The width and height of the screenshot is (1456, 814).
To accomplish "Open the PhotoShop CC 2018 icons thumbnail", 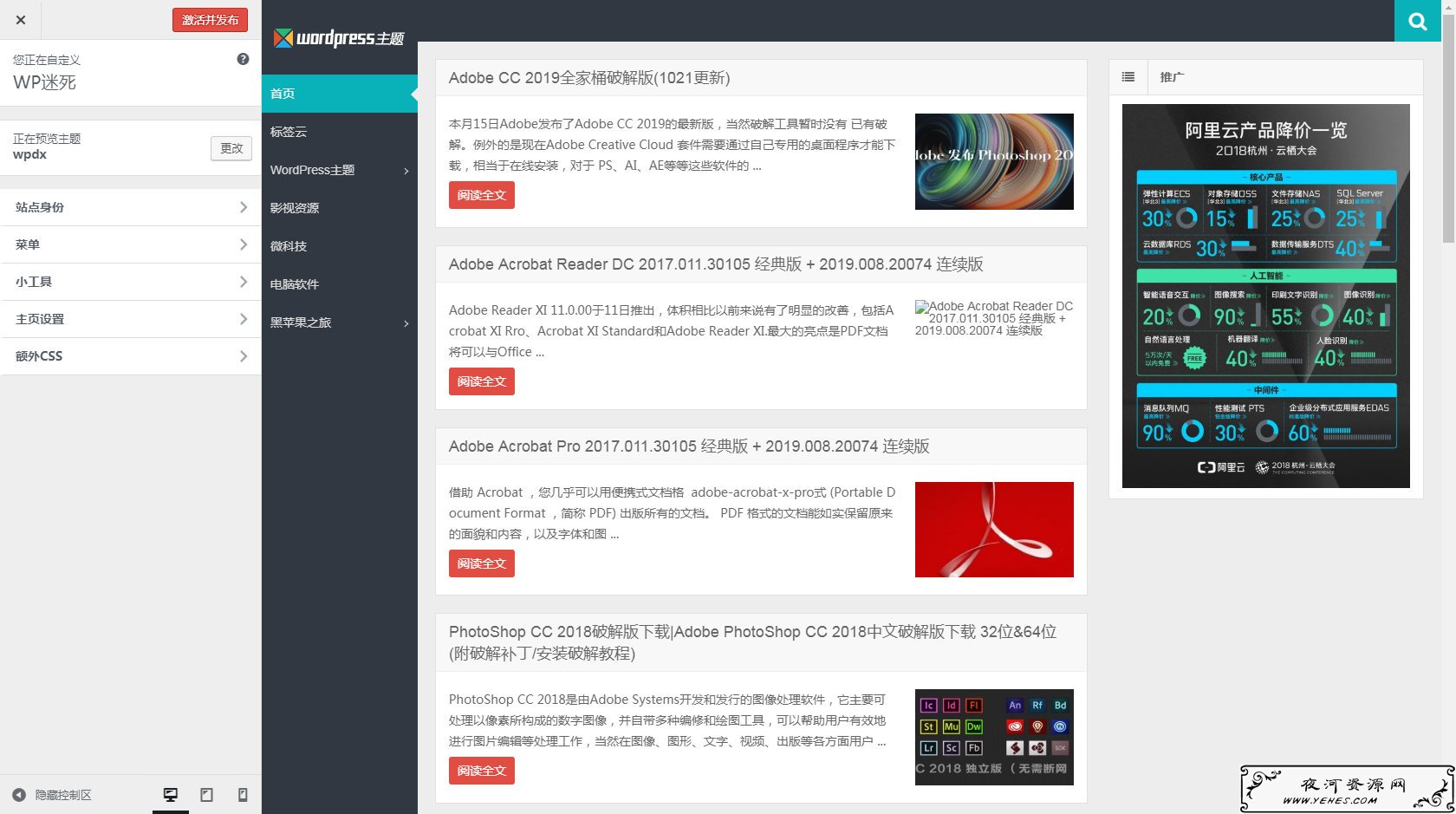I will pyautogui.click(x=994, y=737).
